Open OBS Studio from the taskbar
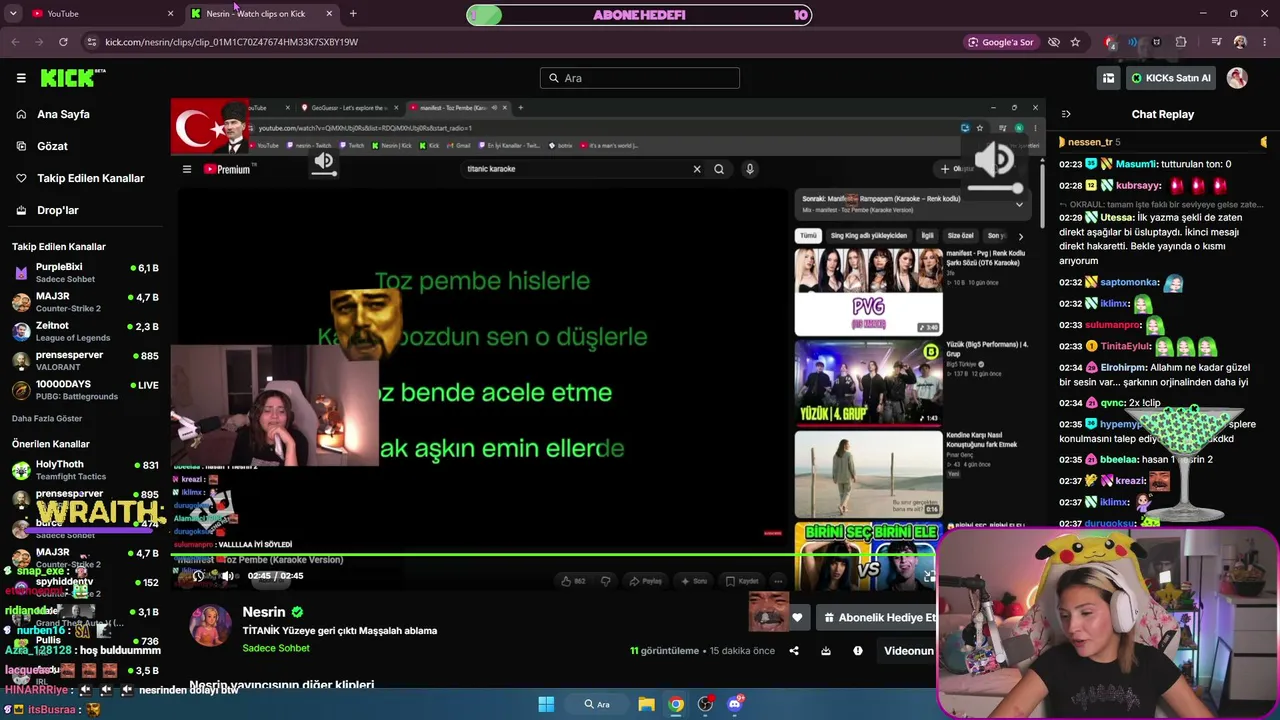The image size is (1280, 720). tap(706, 704)
